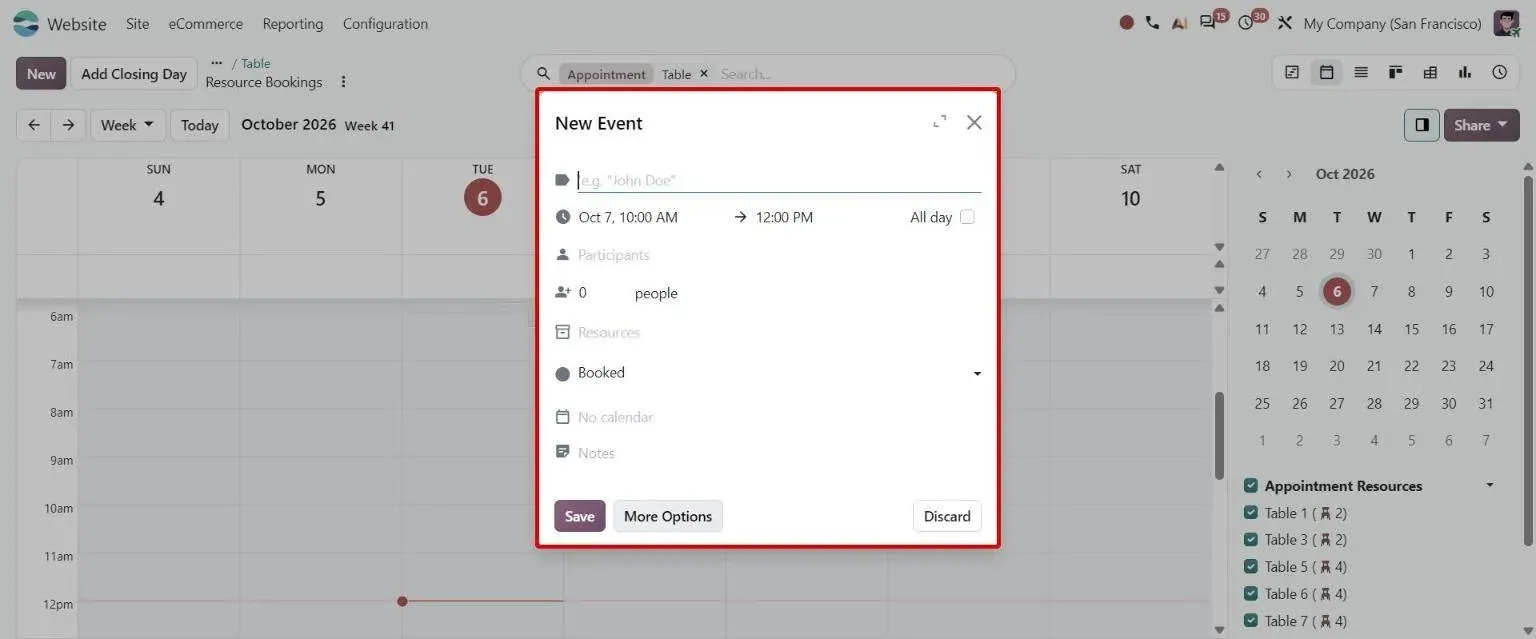Remove the Table filter facet

tap(704, 74)
